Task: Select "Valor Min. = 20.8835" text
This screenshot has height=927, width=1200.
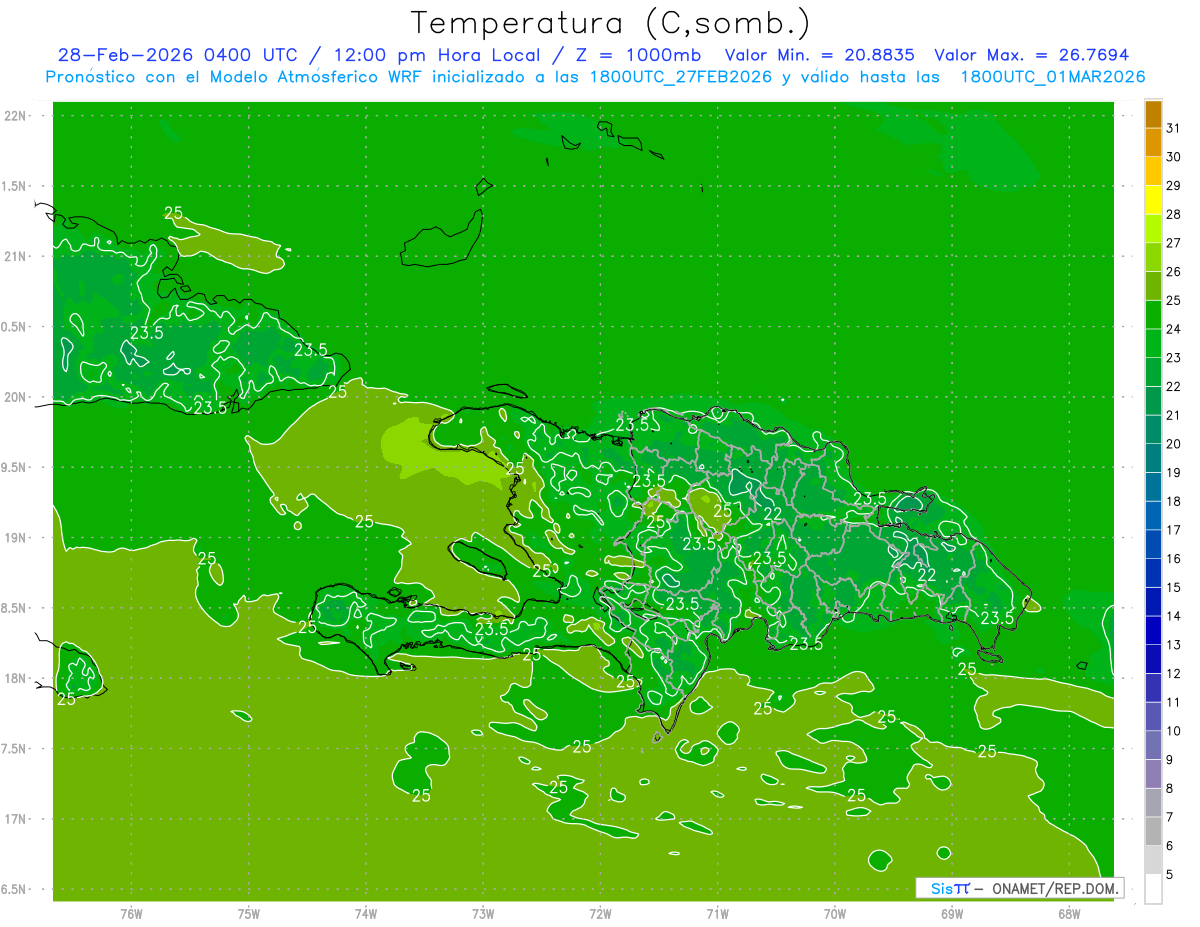Action: coord(819,56)
